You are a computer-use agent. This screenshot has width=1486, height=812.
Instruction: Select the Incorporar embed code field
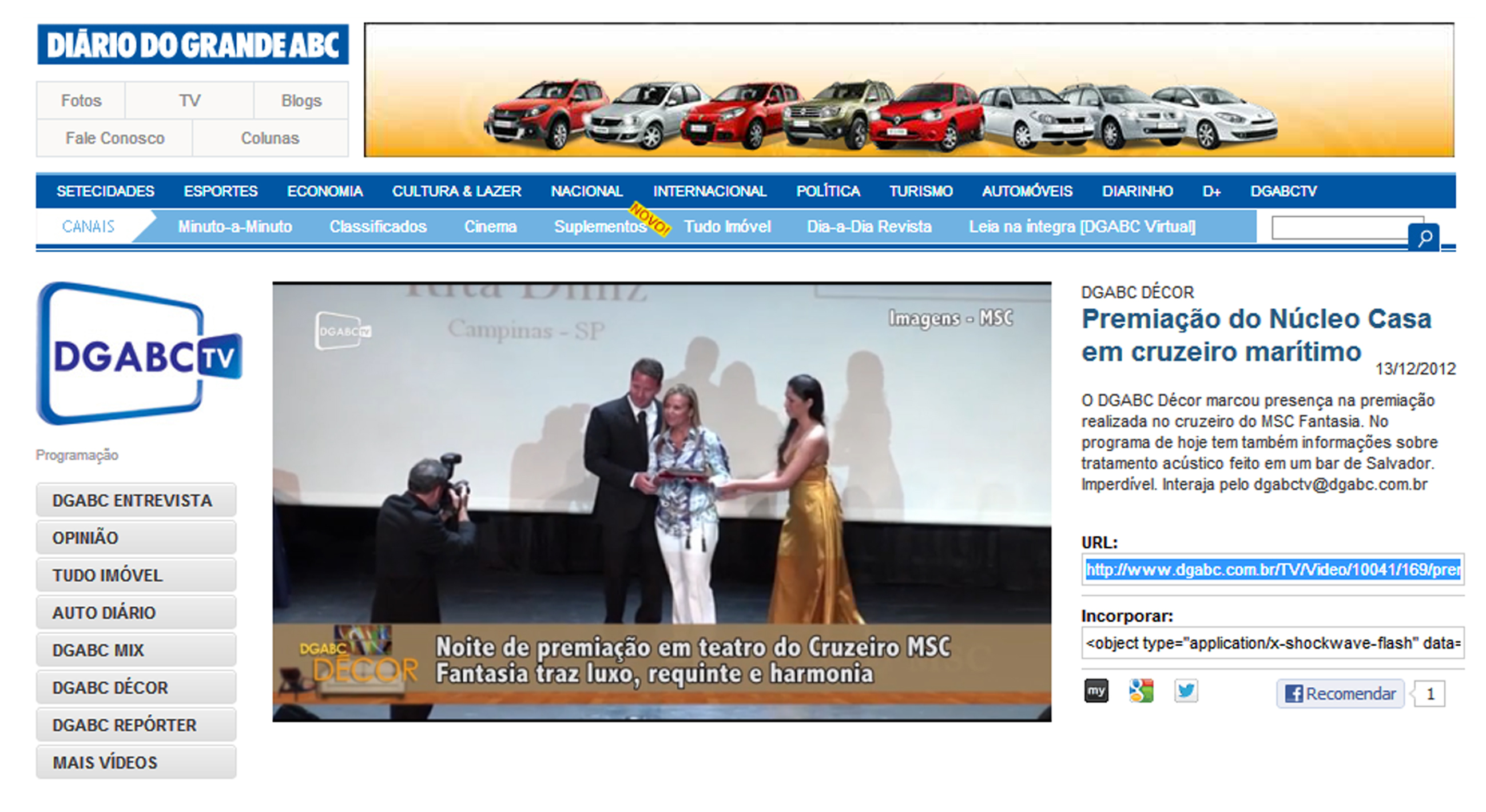point(1273,643)
